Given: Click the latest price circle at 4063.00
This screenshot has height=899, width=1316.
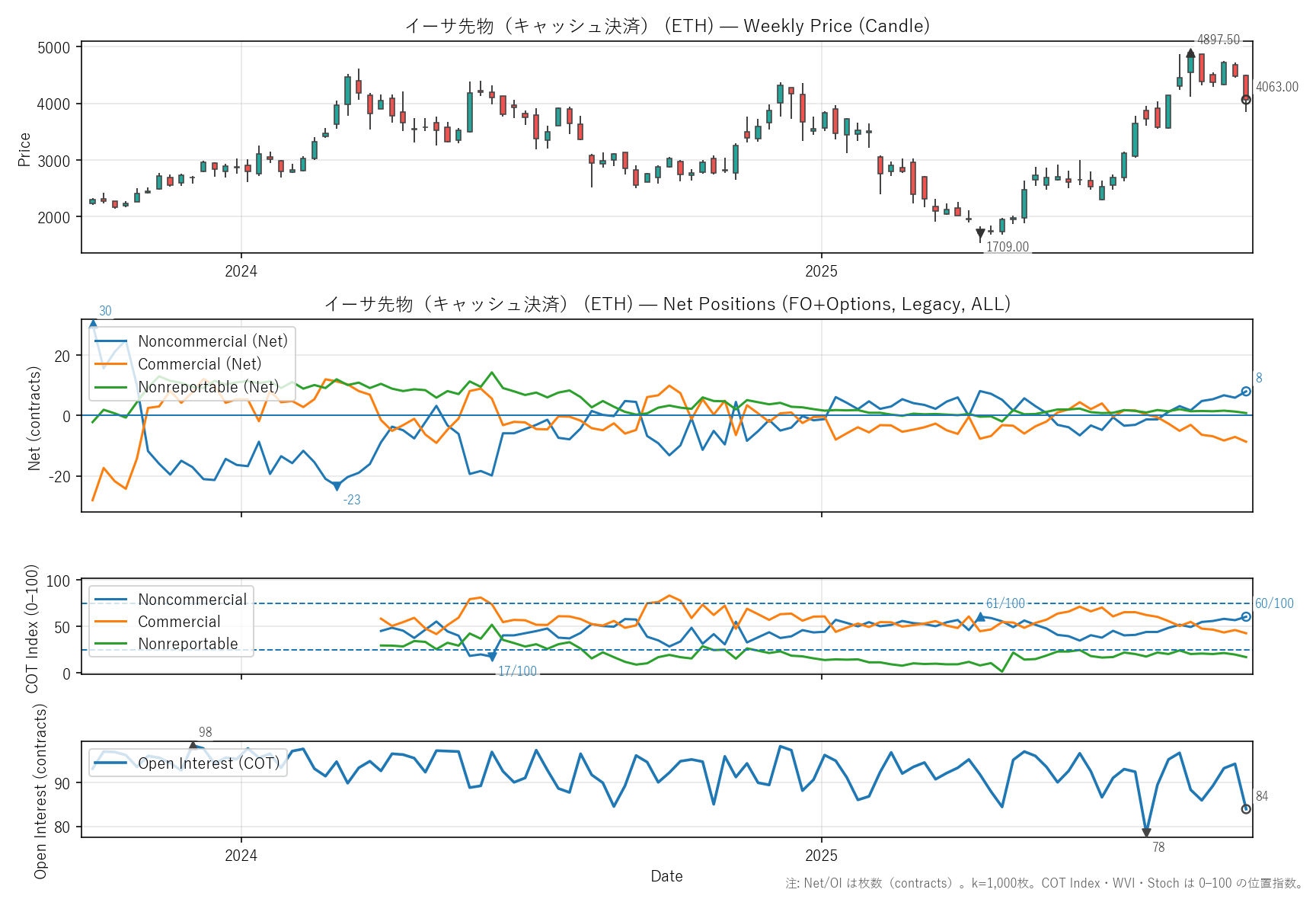Looking at the screenshot, I should 1246,100.
